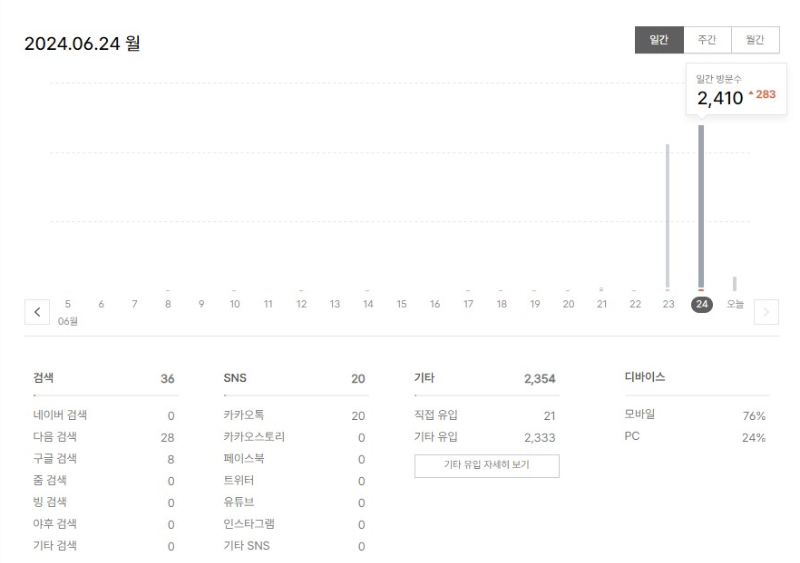This screenshot has height=563, width=800.
Task: Click the 다음 검색 row
Action: [x=104, y=437]
